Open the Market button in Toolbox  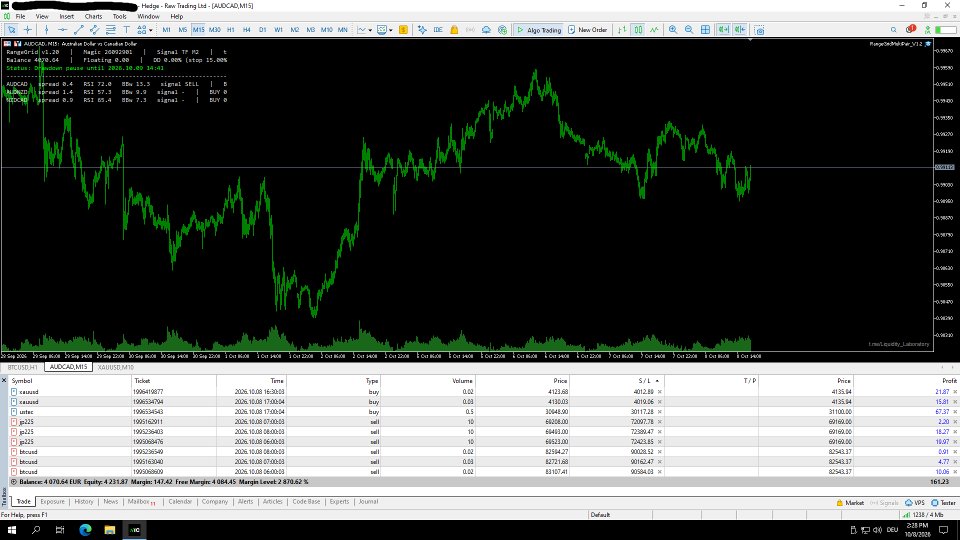(x=850, y=503)
